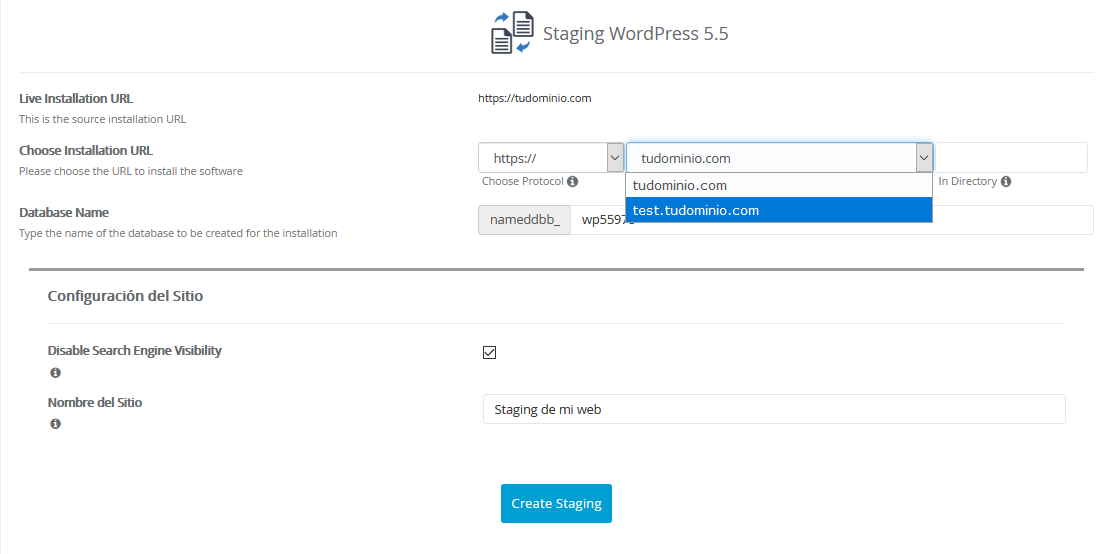Click the https://tudominio.com live URL text
The image size is (1102, 554).
(x=535, y=98)
